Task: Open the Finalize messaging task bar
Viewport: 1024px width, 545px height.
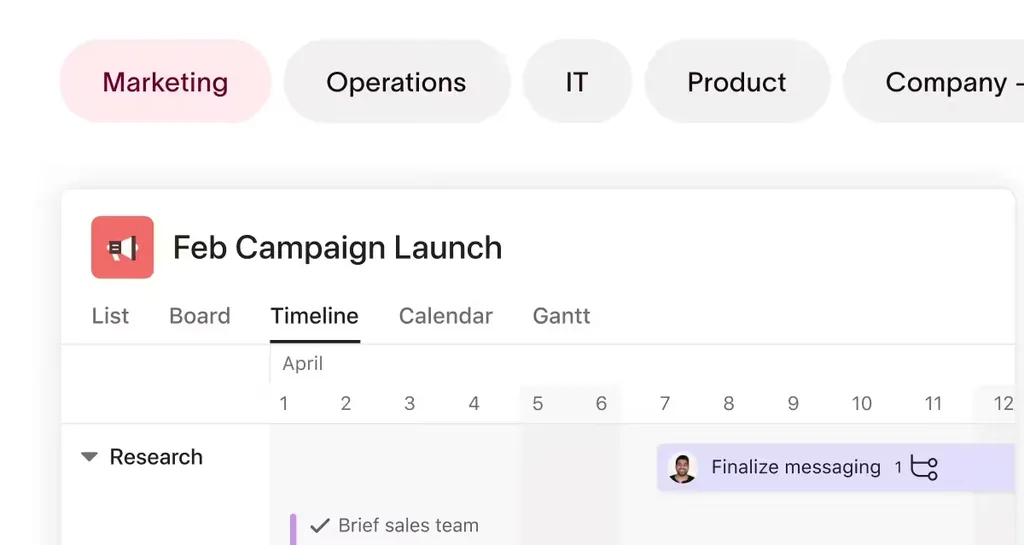Action: click(x=836, y=467)
